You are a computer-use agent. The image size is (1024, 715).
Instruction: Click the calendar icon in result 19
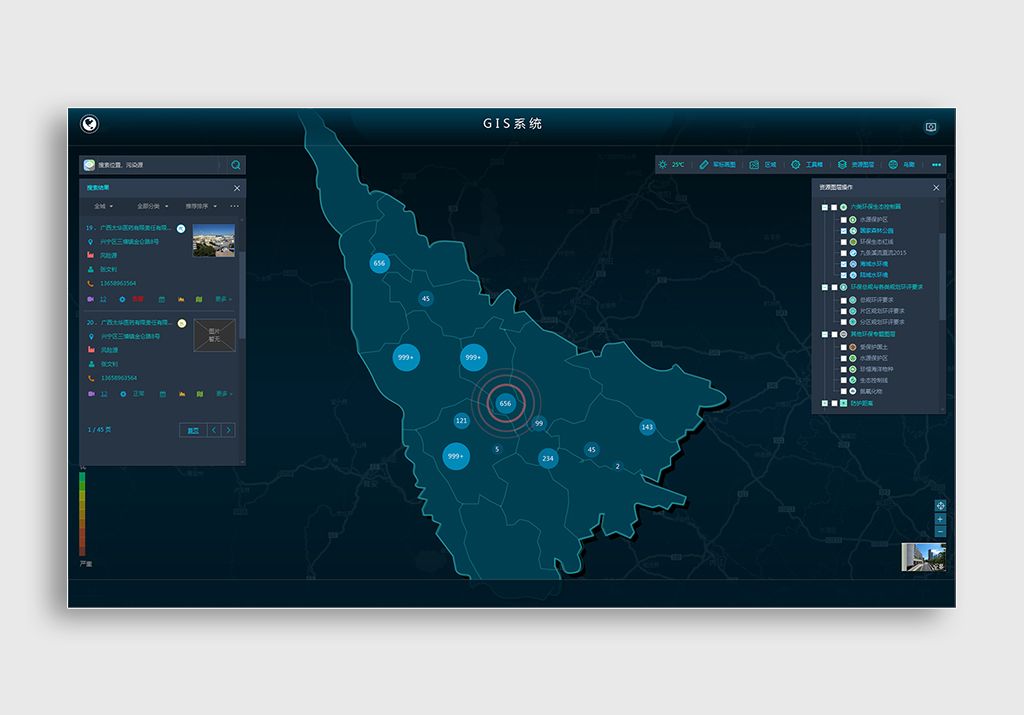pyautogui.click(x=161, y=299)
